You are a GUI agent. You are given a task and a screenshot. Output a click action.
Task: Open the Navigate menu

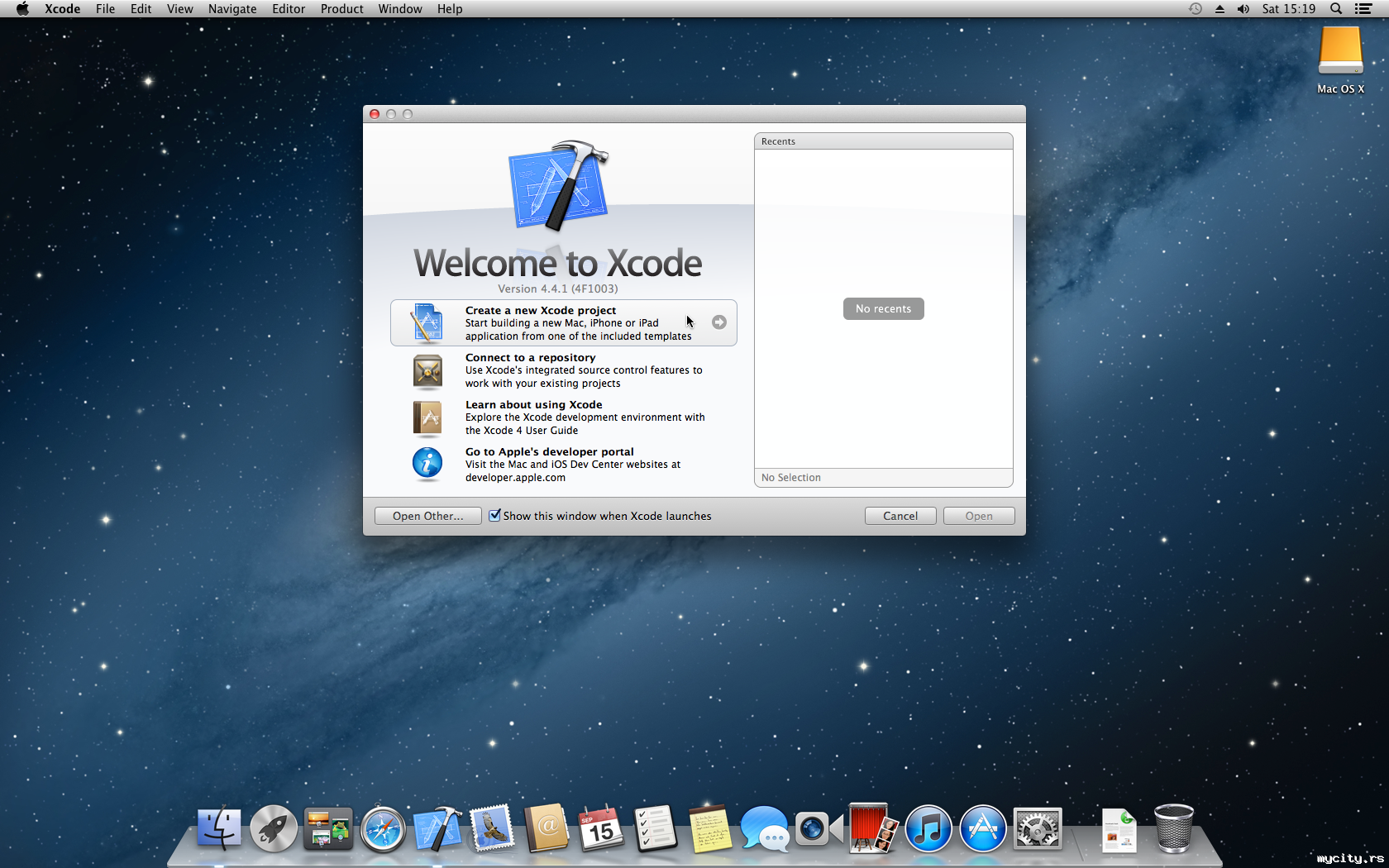coord(232,9)
